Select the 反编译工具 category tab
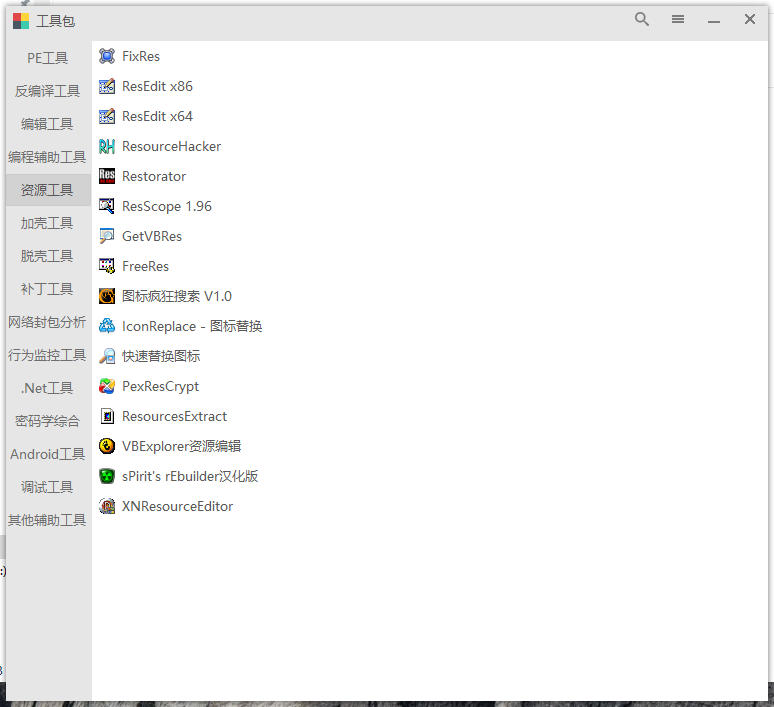The image size is (774, 707). [48, 91]
